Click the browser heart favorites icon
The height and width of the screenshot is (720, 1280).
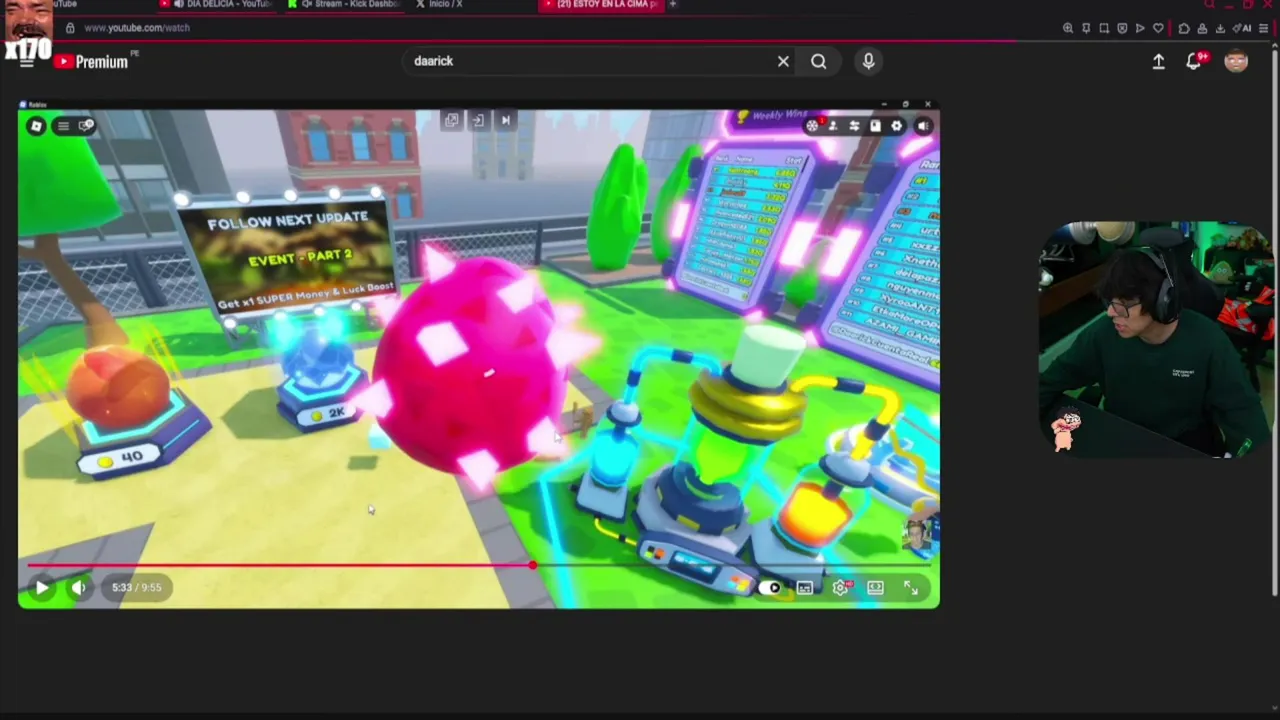click(1159, 28)
